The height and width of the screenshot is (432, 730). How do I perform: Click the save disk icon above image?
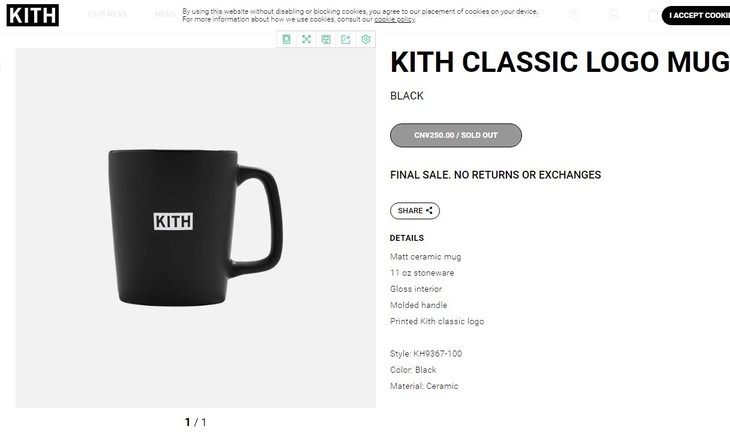point(326,40)
